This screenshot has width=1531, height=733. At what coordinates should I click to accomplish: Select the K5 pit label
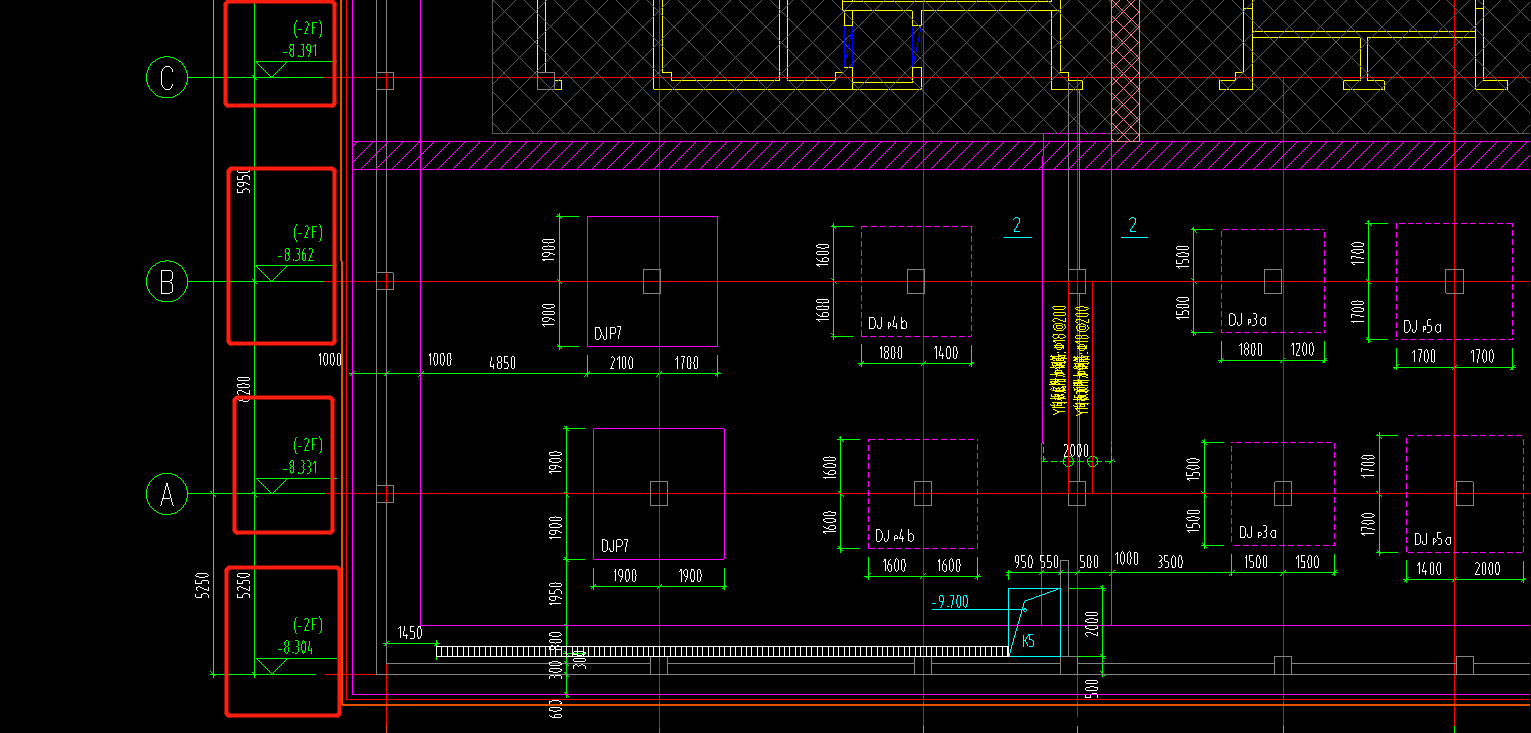(x=1028, y=641)
